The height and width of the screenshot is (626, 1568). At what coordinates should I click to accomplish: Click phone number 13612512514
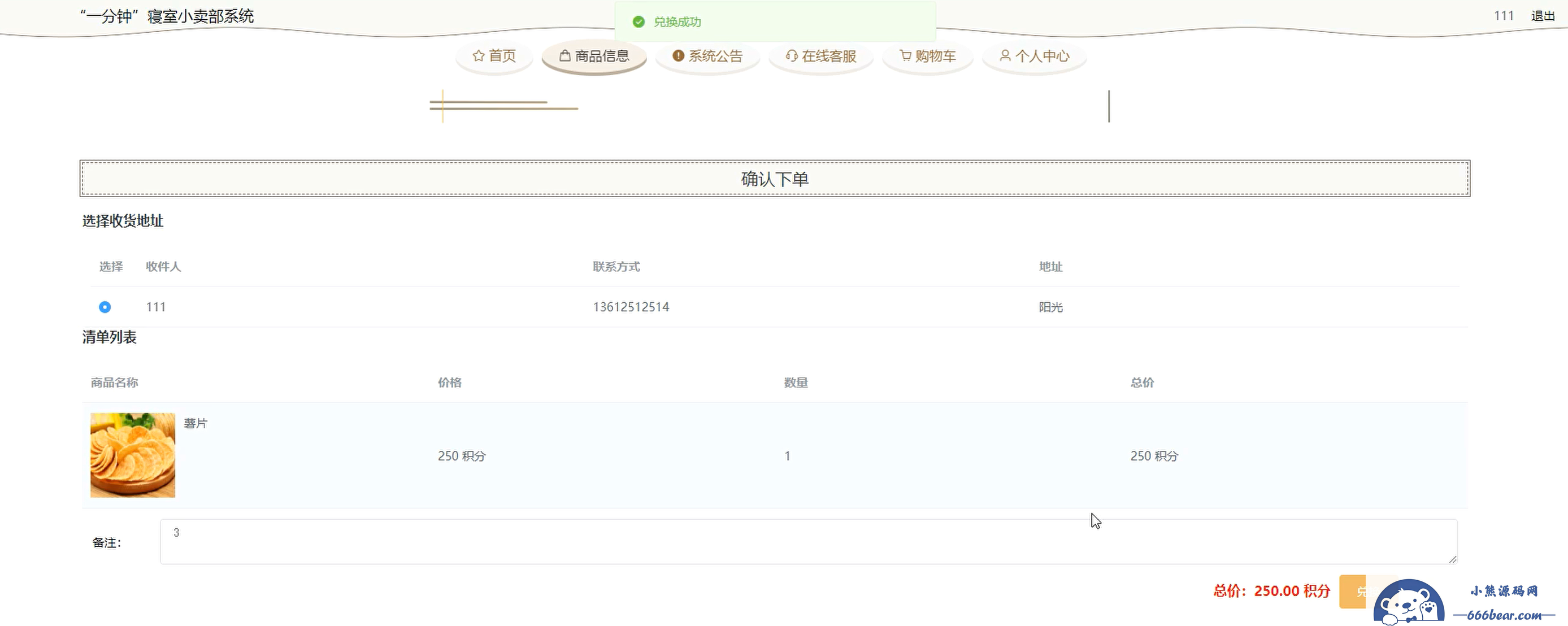pyautogui.click(x=631, y=307)
